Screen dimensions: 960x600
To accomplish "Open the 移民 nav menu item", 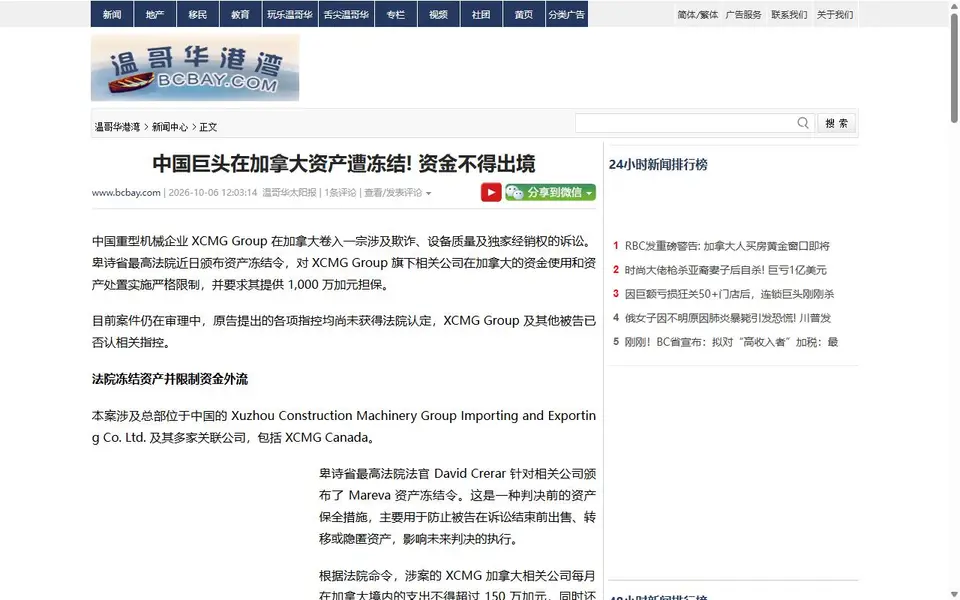I will click(198, 14).
